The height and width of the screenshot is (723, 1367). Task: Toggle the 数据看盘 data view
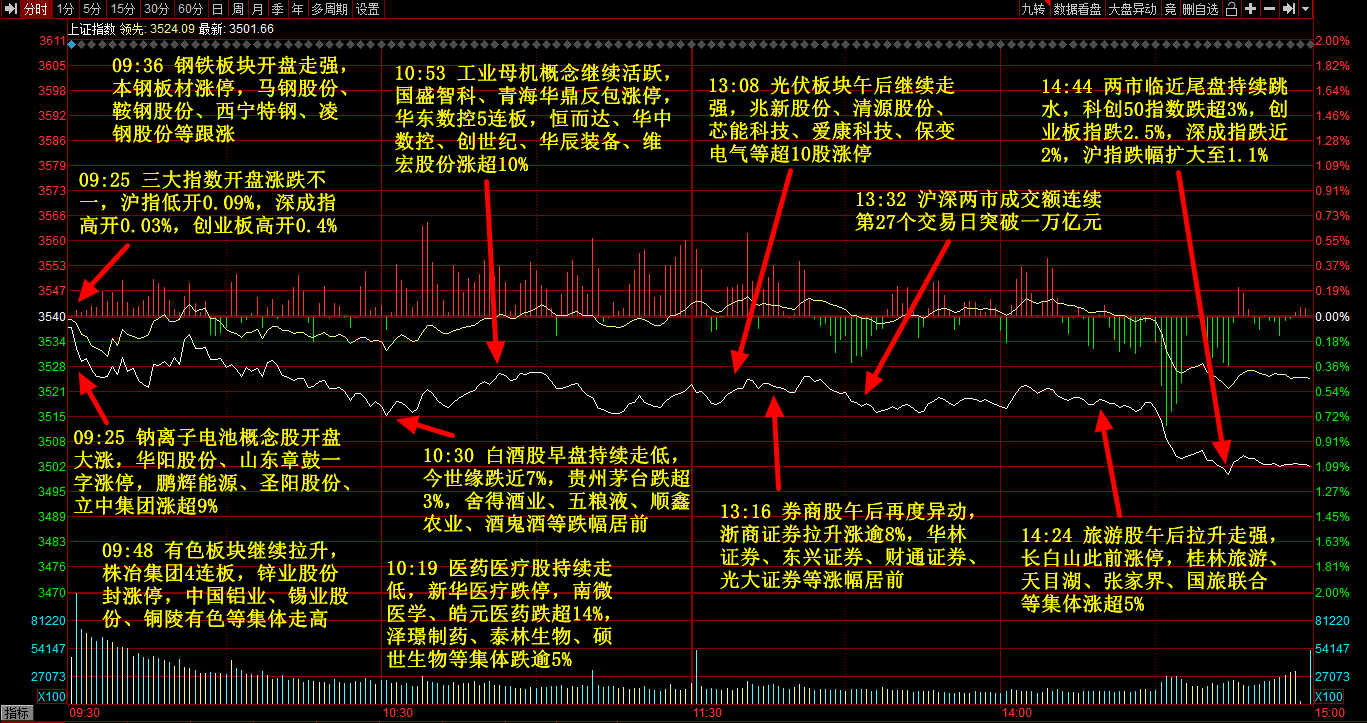click(x=1076, y=9)
